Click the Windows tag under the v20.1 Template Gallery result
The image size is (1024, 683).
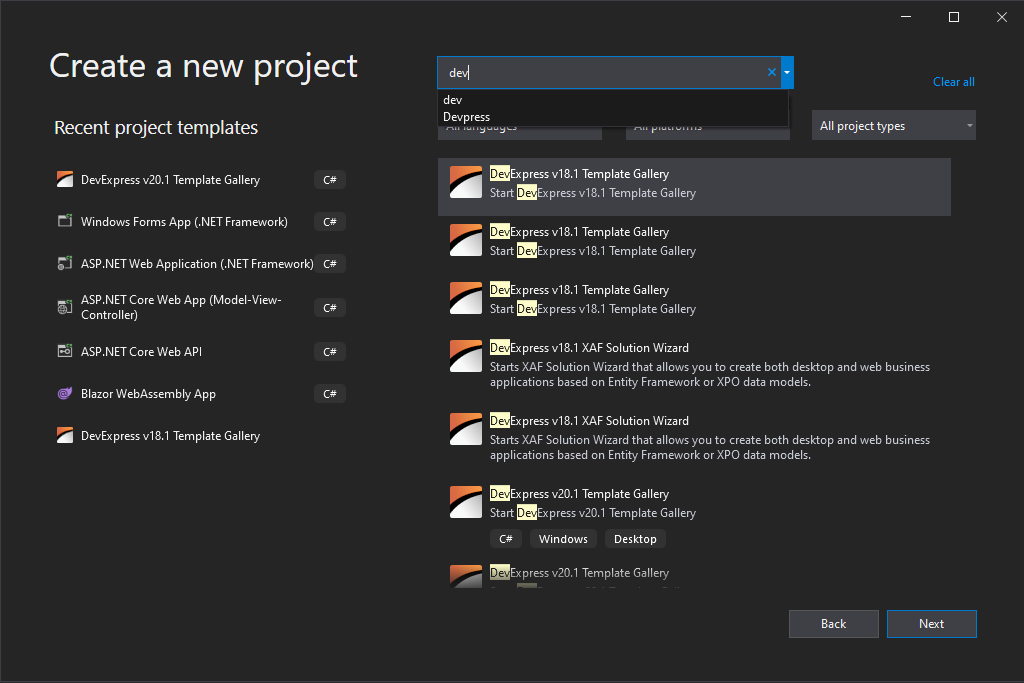(563, 539)
